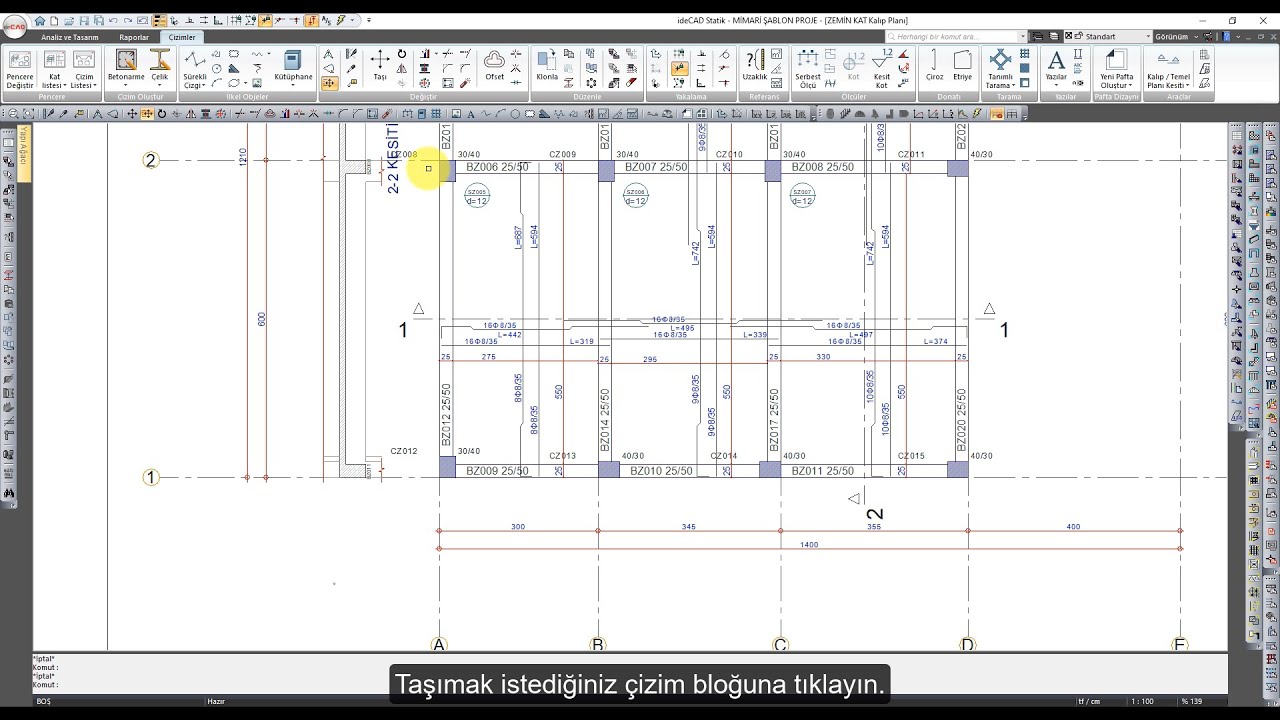Image resolution: width=1280 pixels, height=720 pixels.
Task: Open the Kalıp / Temel Planı Kesiti dropdown
Action: 1168,70
